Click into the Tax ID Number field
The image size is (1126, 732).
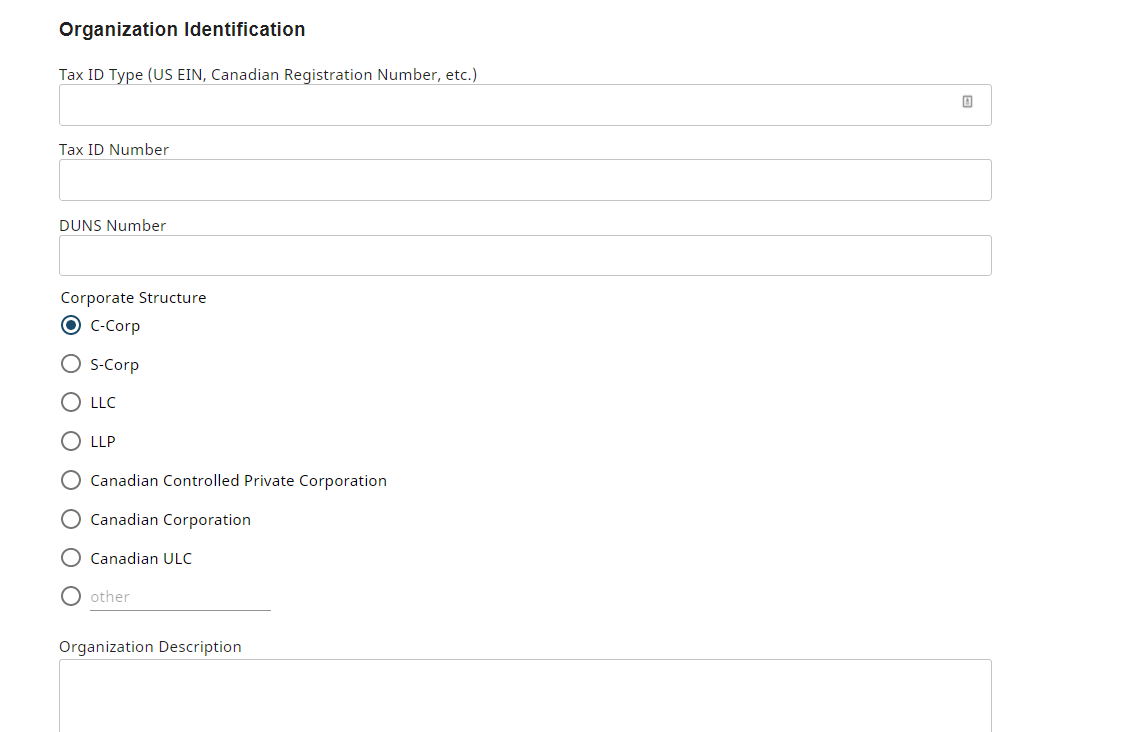tap(525, 180)
